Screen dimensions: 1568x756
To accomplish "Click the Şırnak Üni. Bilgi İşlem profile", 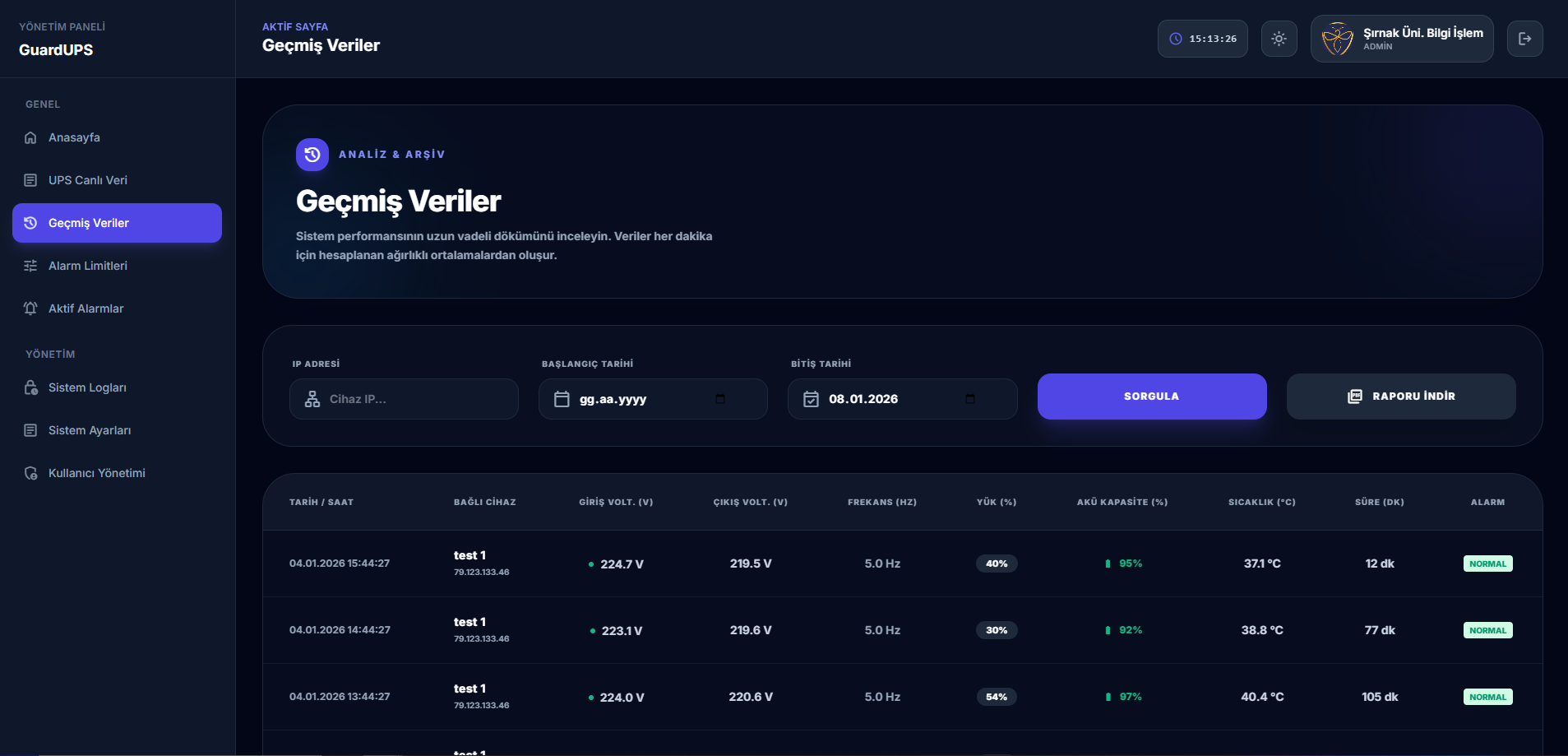I will click(1402, 39).
